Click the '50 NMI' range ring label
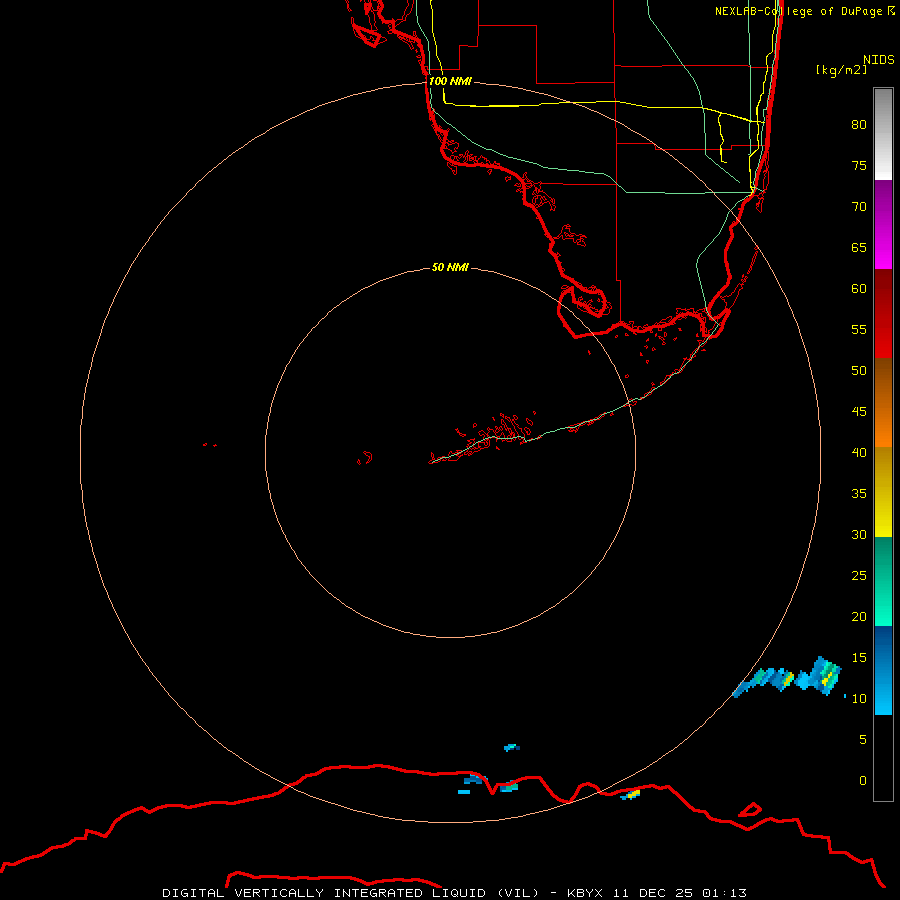Image resolution: width=900 pixels, height=900 pixels. point(450,267)
